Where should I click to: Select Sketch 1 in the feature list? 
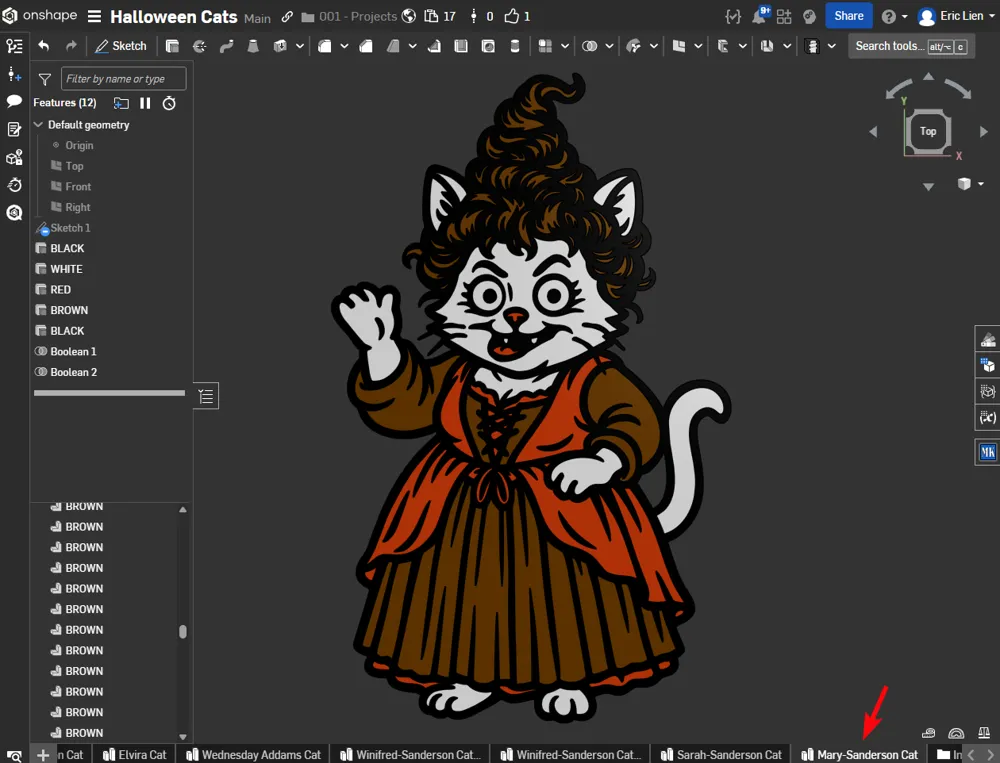(70, 228)
